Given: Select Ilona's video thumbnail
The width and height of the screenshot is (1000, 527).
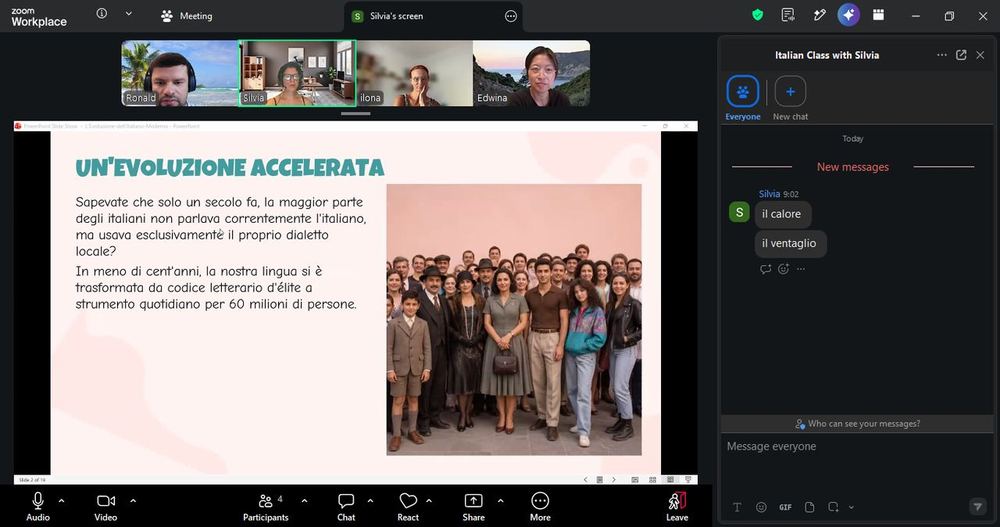Looking at the screenshot, I should tap(415, 73).
